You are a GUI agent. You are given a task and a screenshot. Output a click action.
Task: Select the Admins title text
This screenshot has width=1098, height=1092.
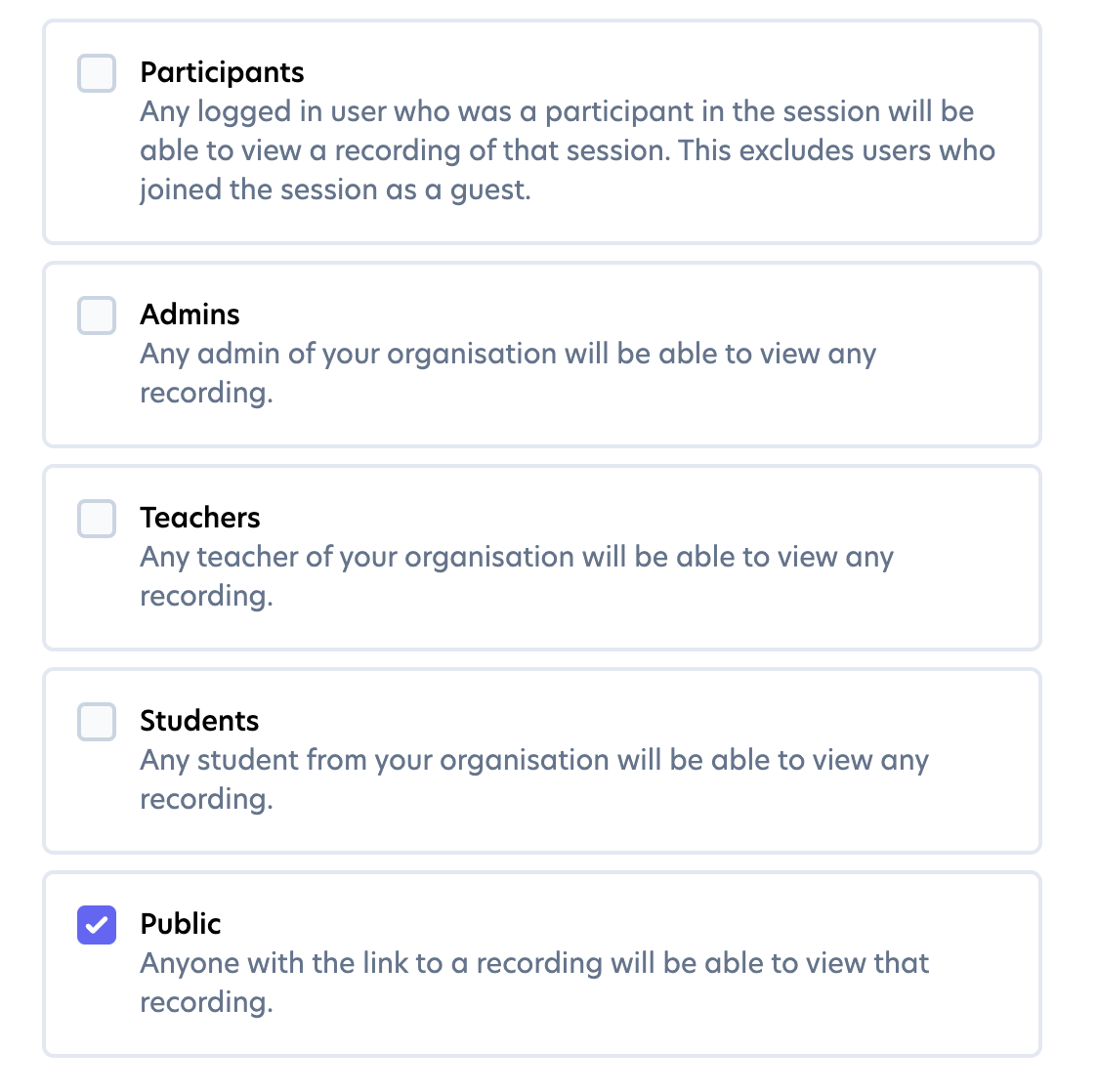tap(190, 315)
